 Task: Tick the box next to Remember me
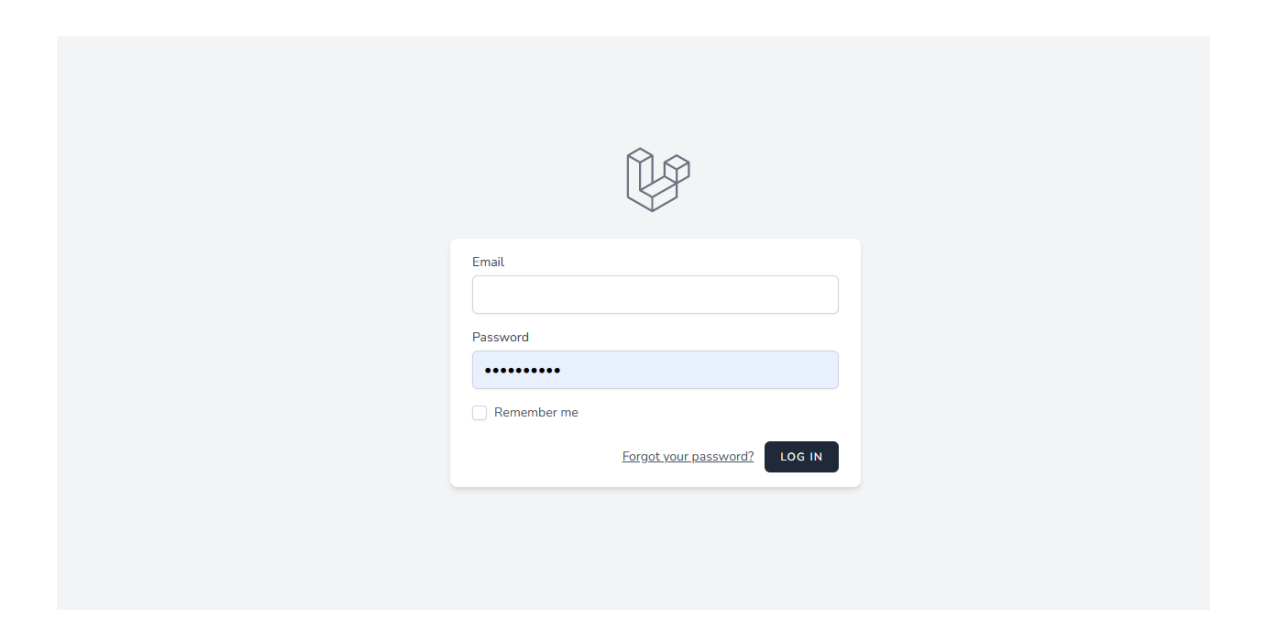(480, 413)
